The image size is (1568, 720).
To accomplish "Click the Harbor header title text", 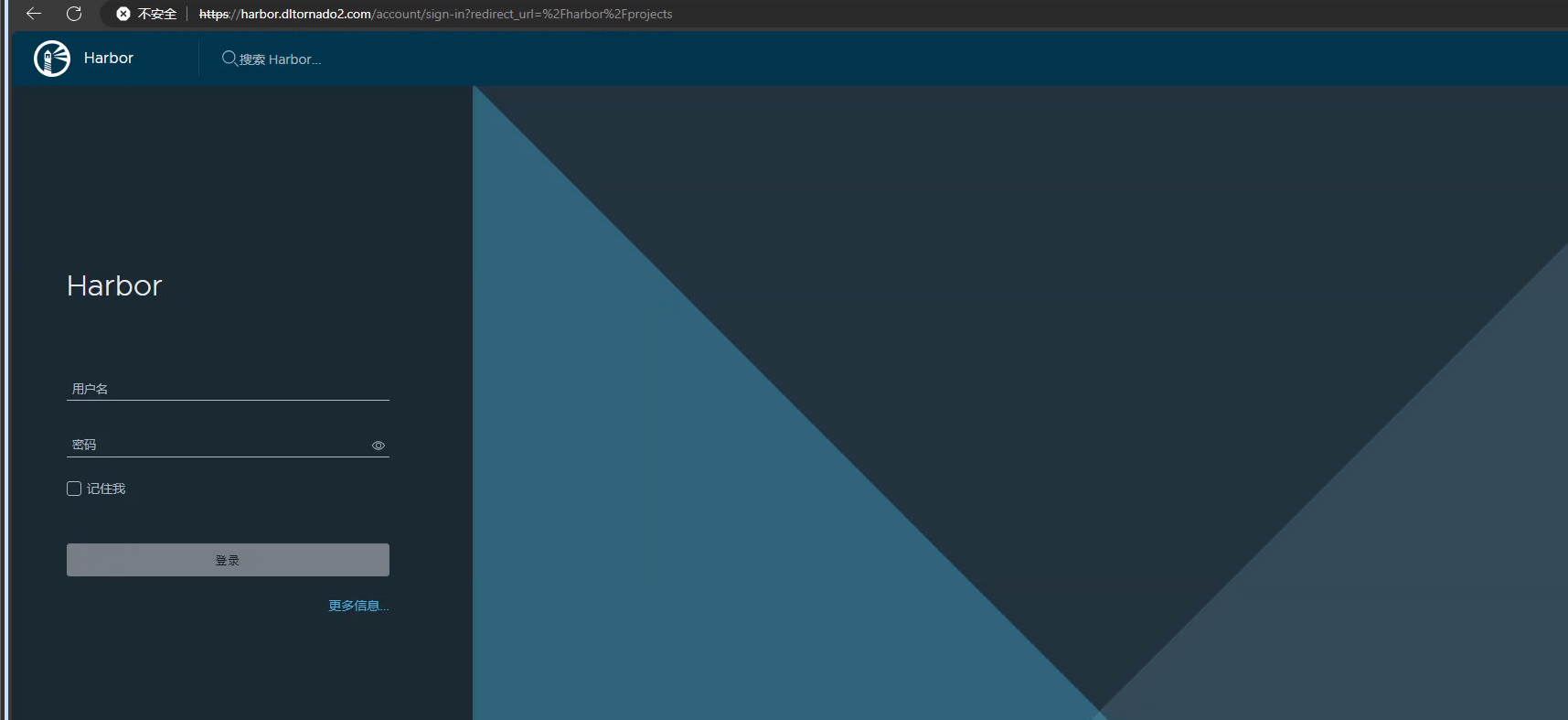I will [x=109, y=58].
